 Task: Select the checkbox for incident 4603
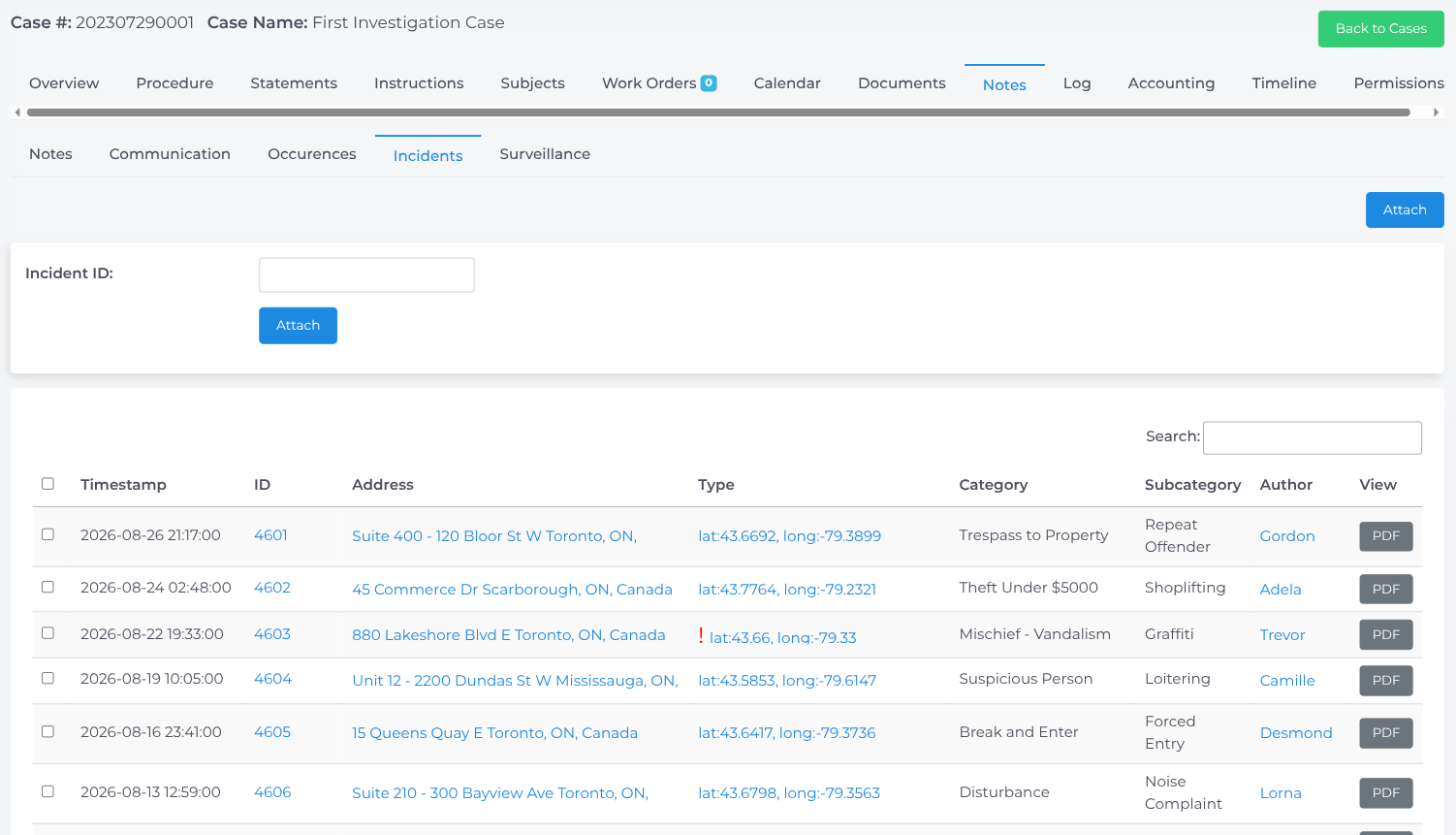click(47, 633)
